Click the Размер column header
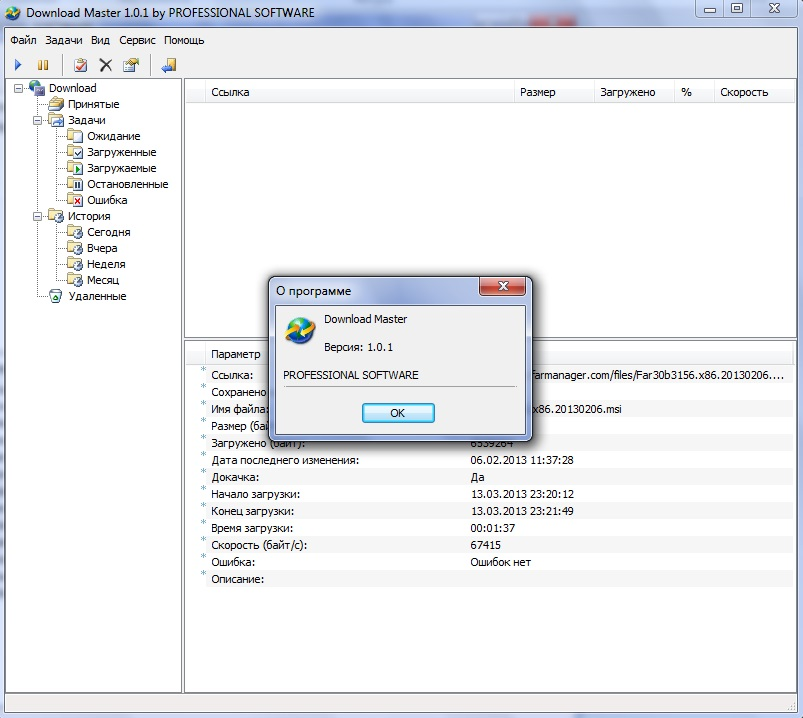This screenshot has width=803, height=718. tap(537, 92)
